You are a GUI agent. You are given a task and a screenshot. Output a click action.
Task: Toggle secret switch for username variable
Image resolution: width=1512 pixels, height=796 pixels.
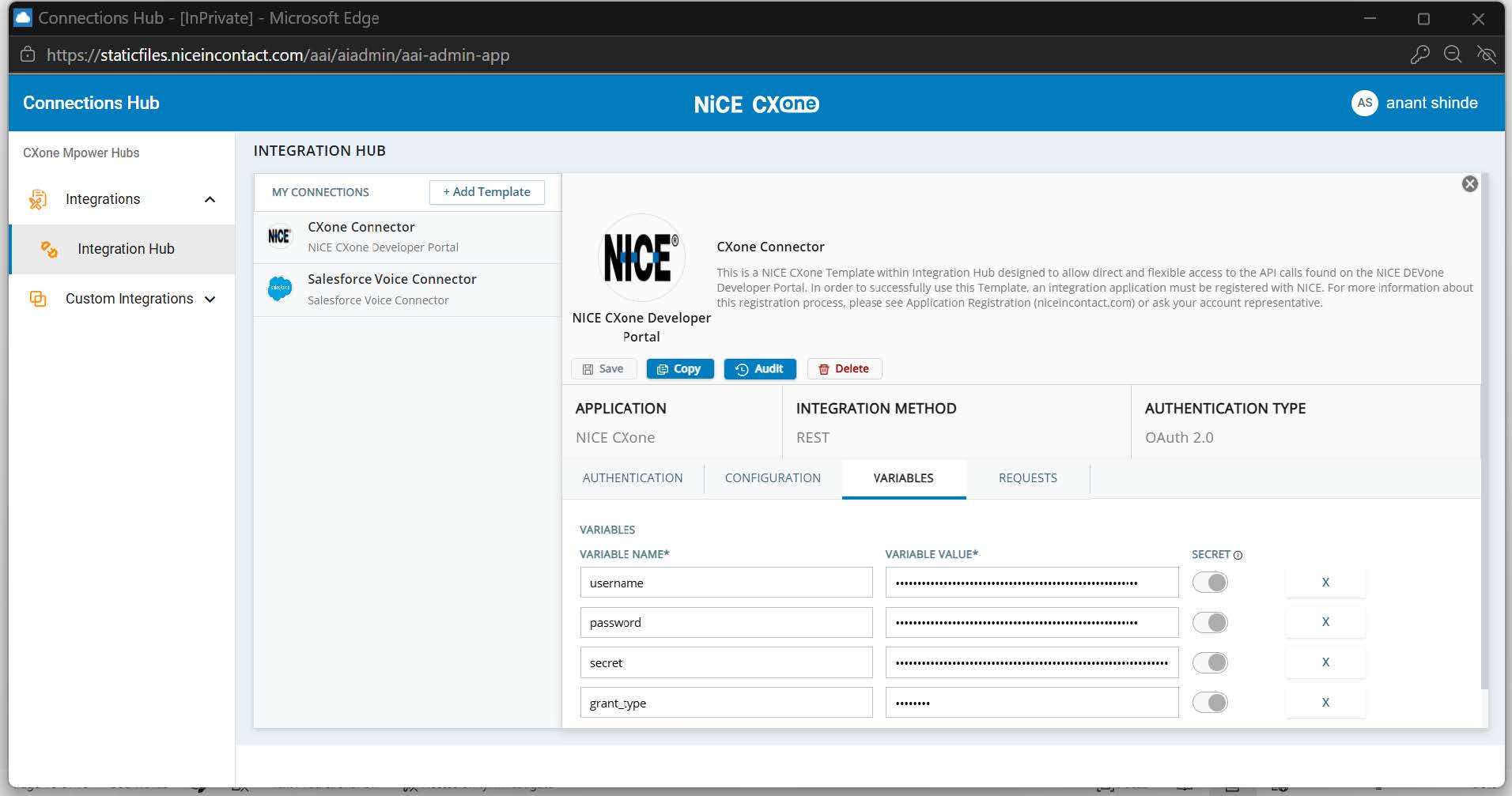1210,583
